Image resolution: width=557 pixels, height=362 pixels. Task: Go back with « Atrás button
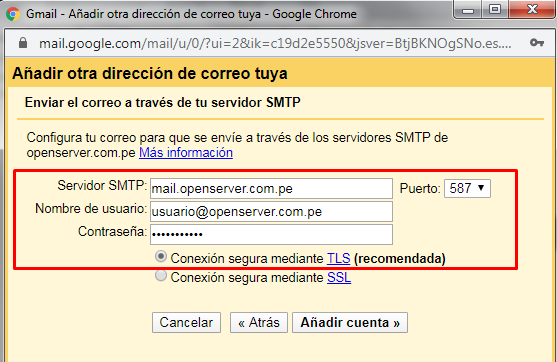click(x=259, y=323)
